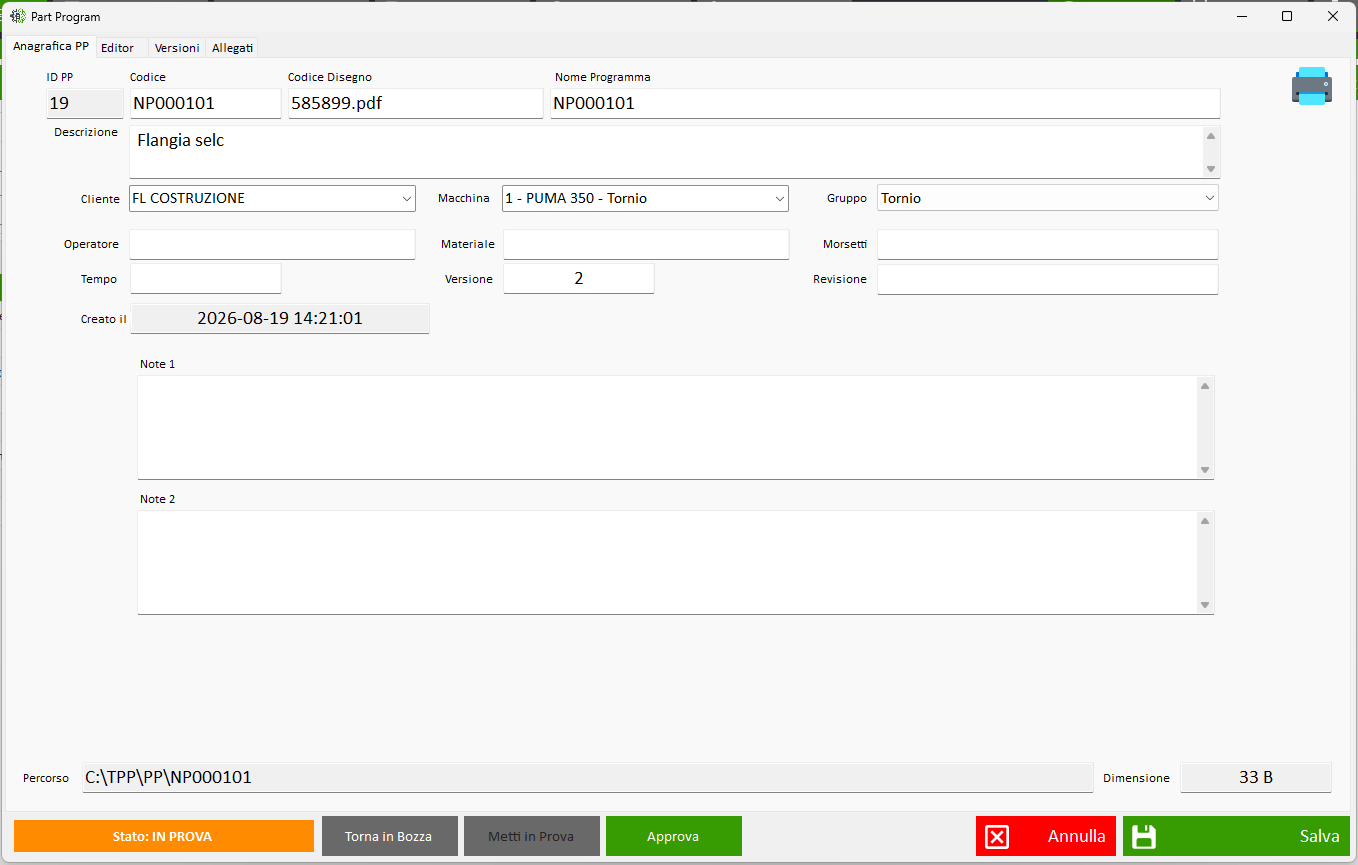The height and width of the screenshot is (865, 1358).
Task: Click the Operatore input field
Action: click(x=272, y=244)
